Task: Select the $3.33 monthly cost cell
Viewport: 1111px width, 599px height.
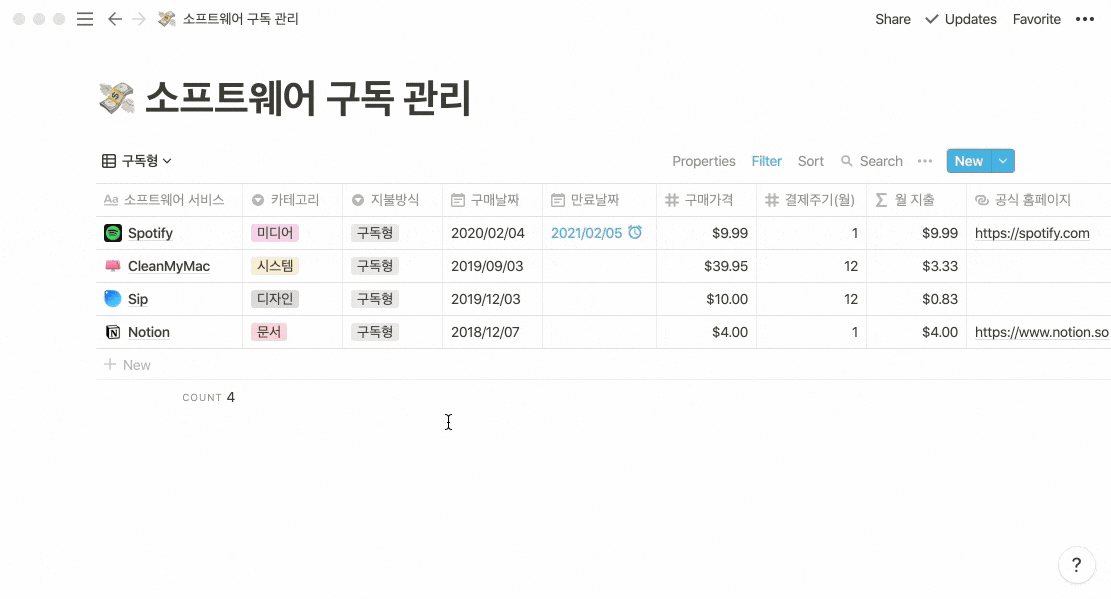Action: coord(916,266)
